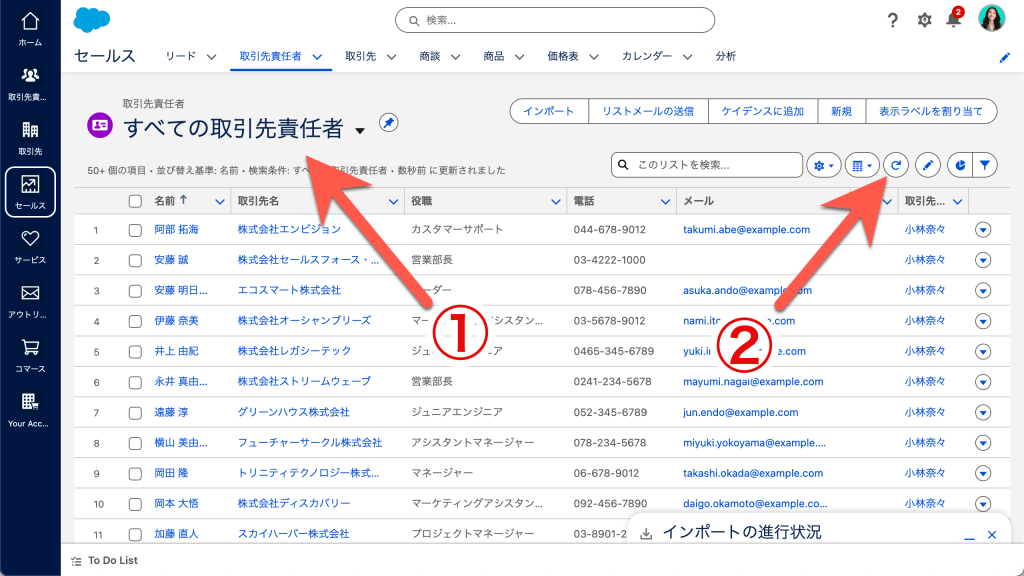1024x576 pixels.
Task: Click the Salesforce cloud logo
Action: coord(91,20)
